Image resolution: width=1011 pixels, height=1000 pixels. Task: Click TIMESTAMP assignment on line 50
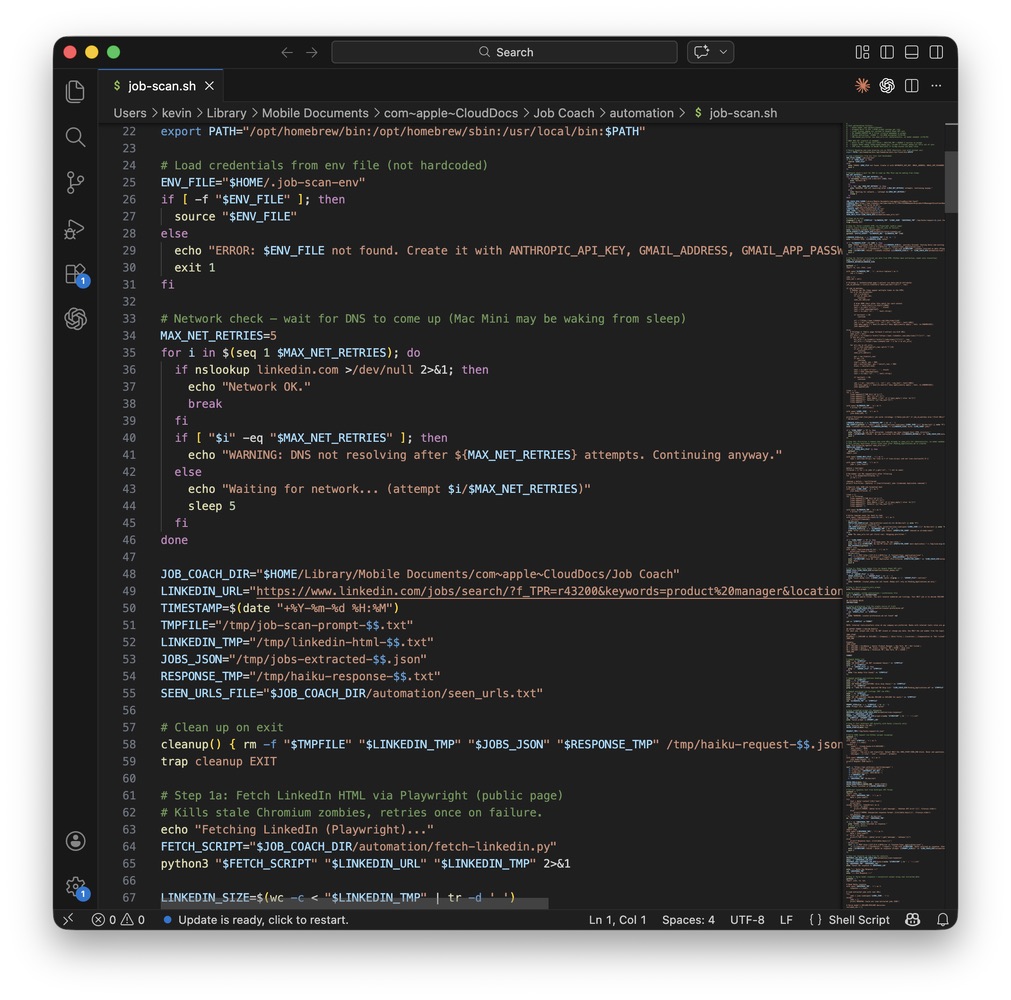coord(280,608)
